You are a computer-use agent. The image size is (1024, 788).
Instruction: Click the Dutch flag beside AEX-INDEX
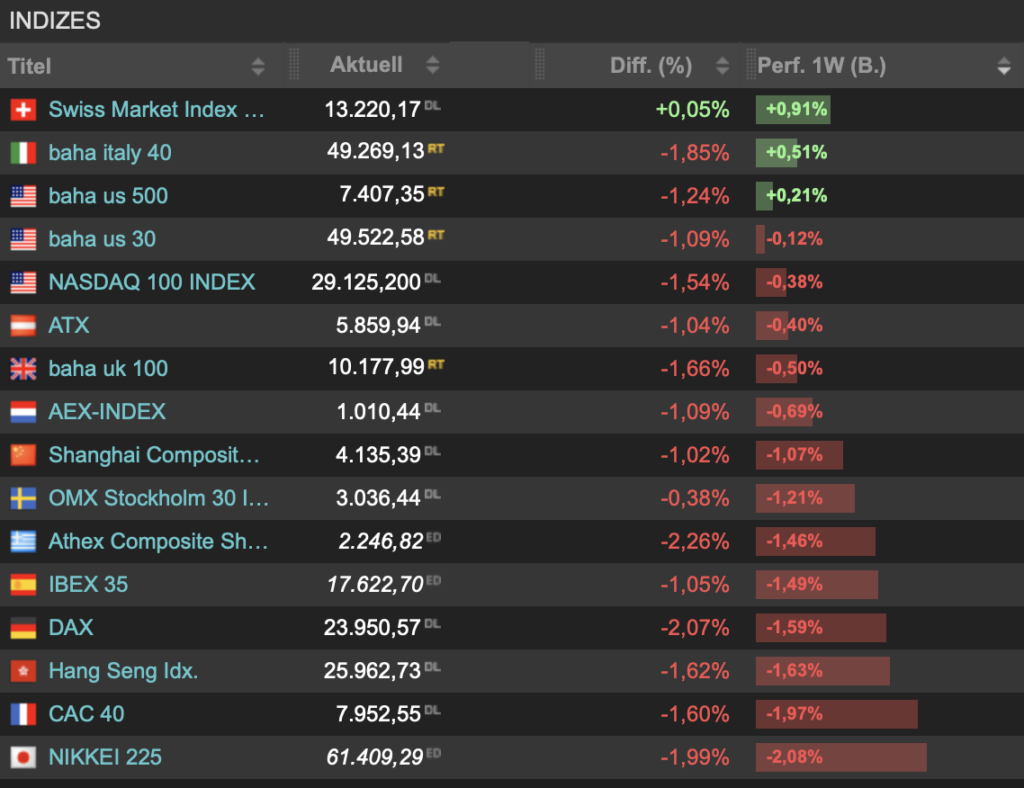pos(23,412)
